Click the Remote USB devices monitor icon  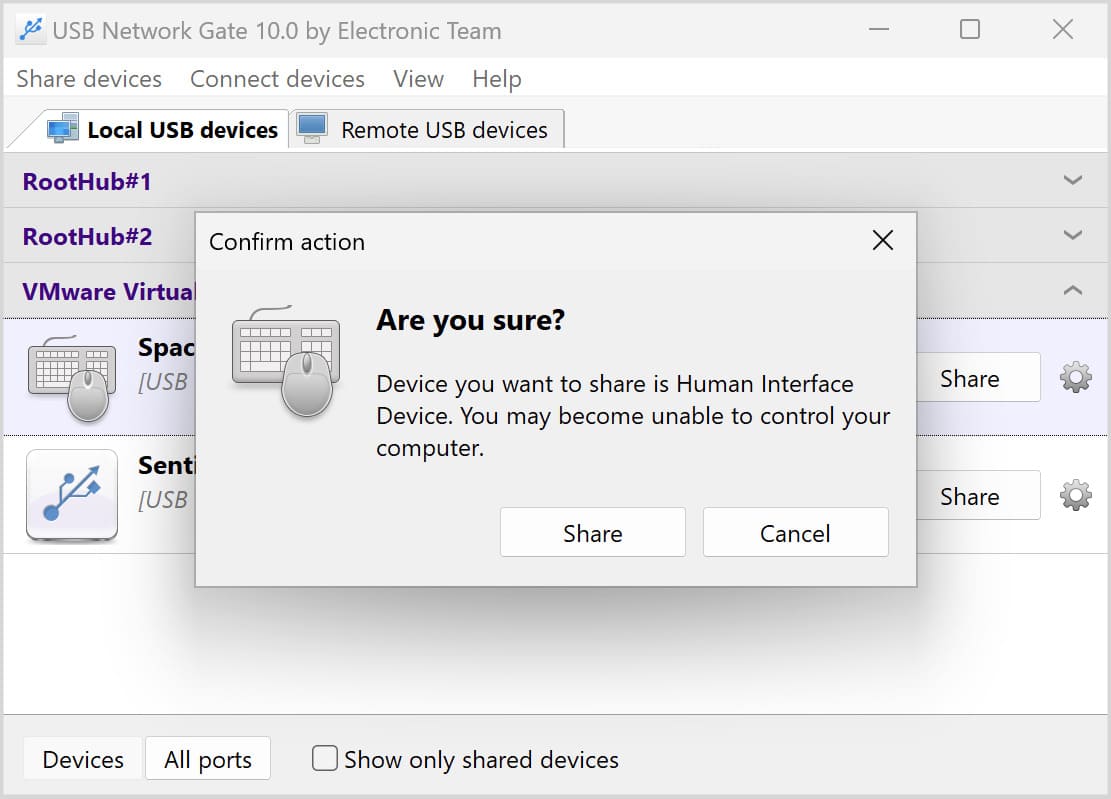point(311,128)
